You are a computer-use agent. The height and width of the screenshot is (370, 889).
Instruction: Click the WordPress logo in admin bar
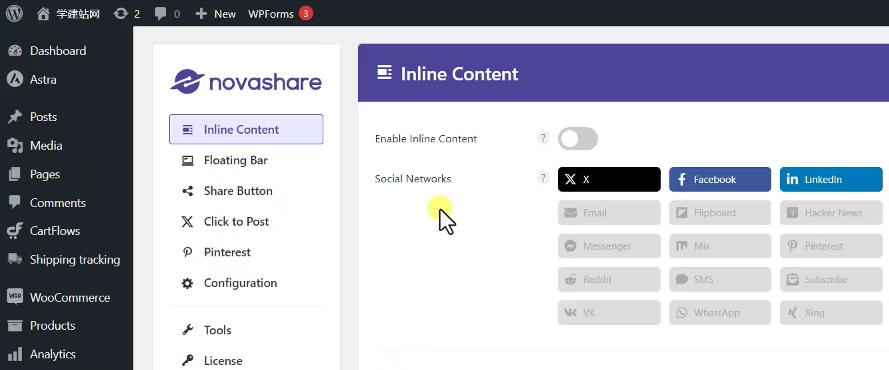(x=14, y=14)
